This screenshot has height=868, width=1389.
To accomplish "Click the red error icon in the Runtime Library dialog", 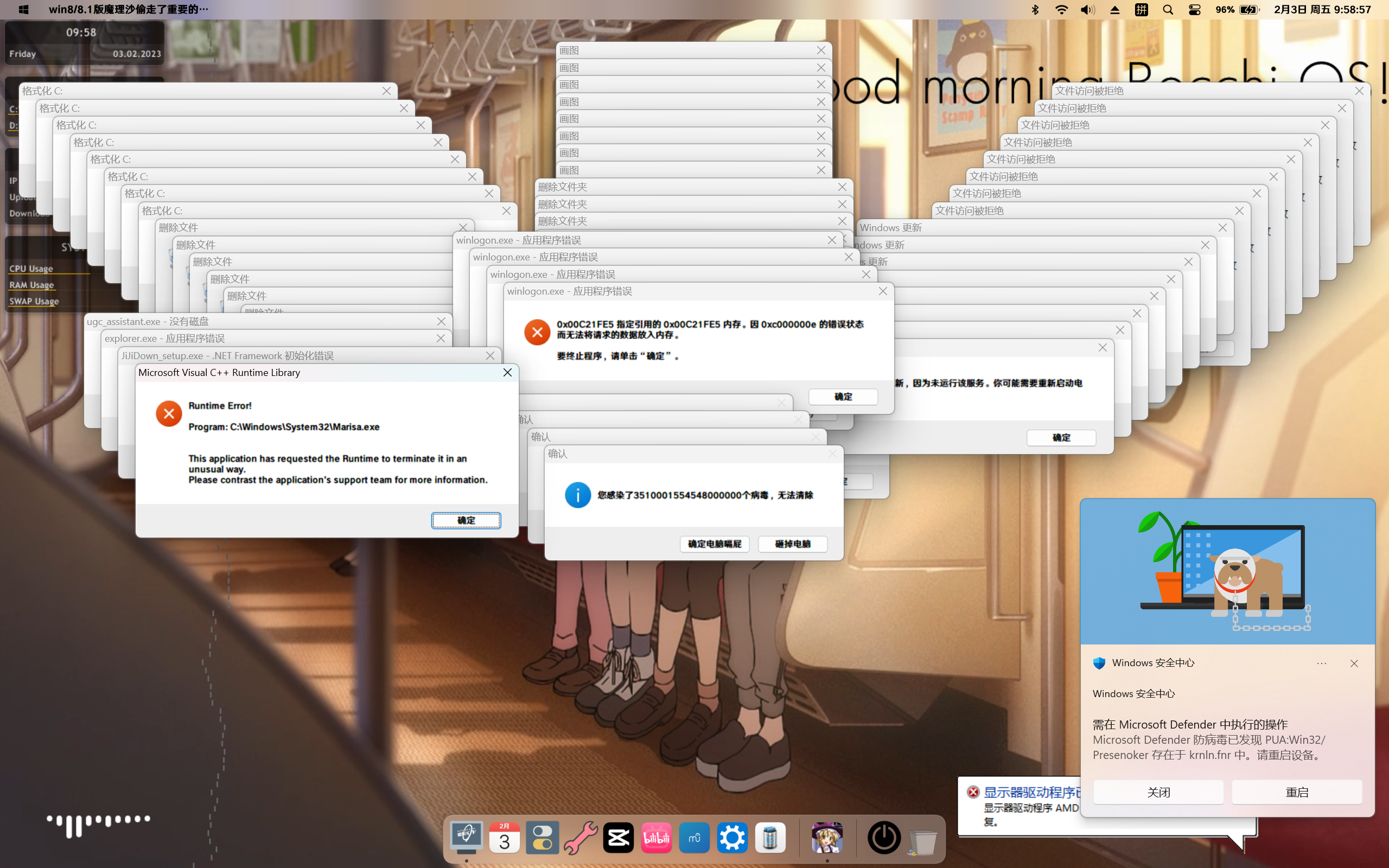I will pyautogui.click(x=169, y=413).
